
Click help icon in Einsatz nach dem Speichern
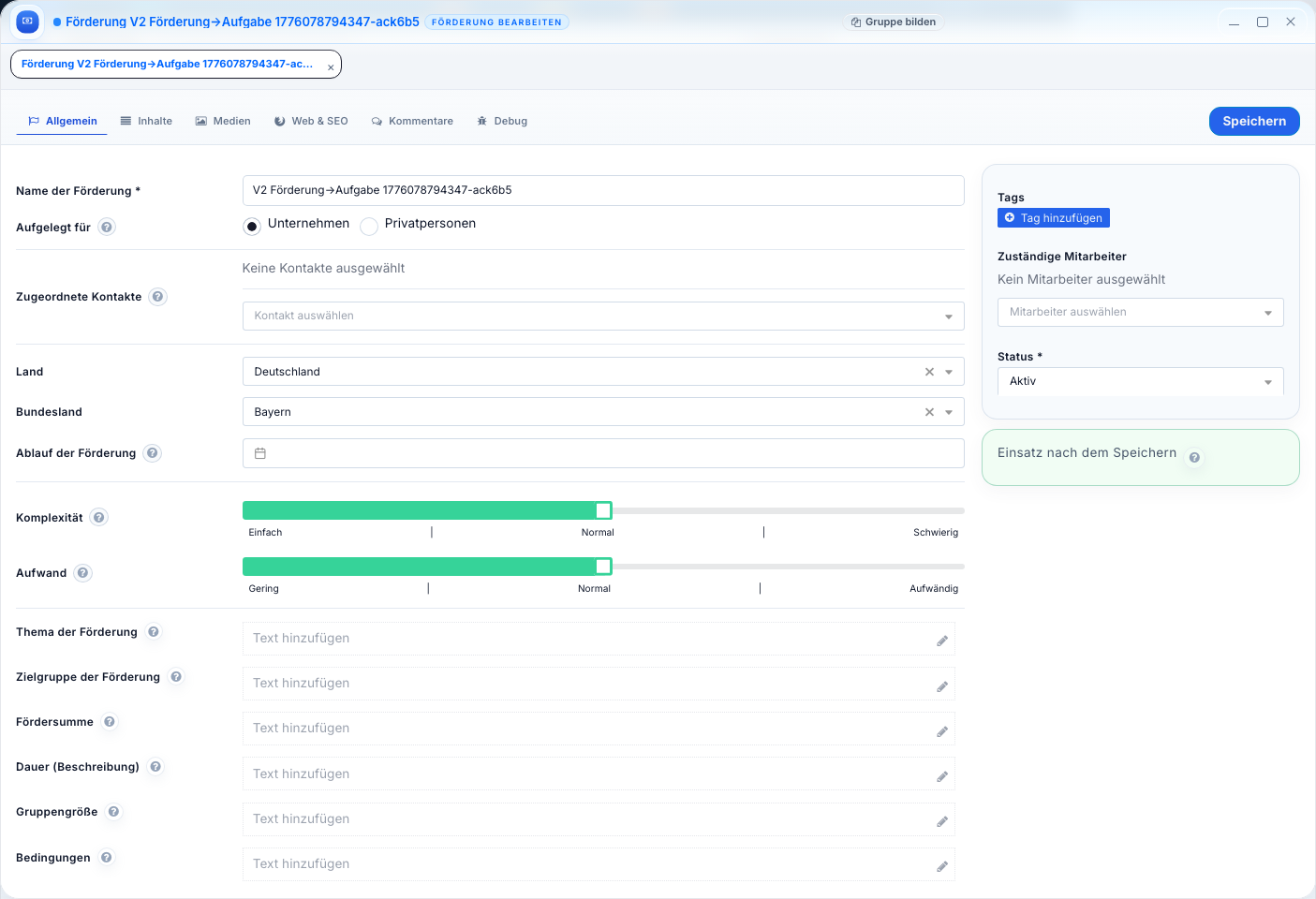click(x=1194, y=458)
